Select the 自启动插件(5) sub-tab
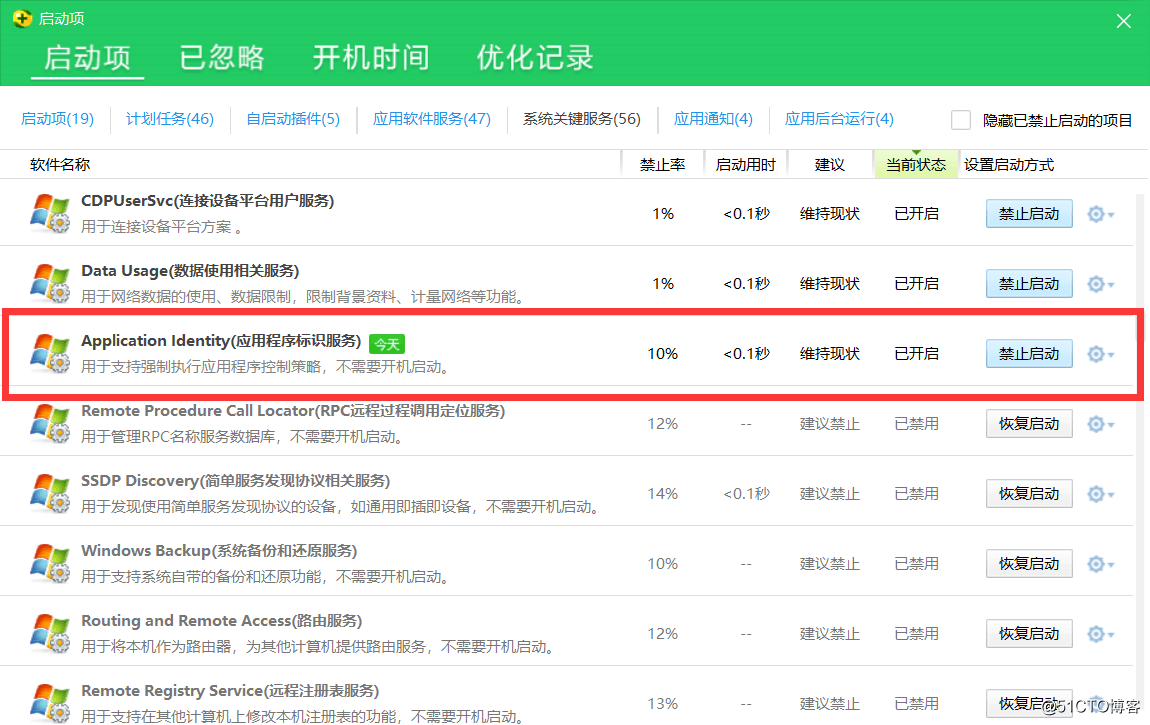Image resolution: width=1150 pixels, height=725 pixels. point(293,119)
